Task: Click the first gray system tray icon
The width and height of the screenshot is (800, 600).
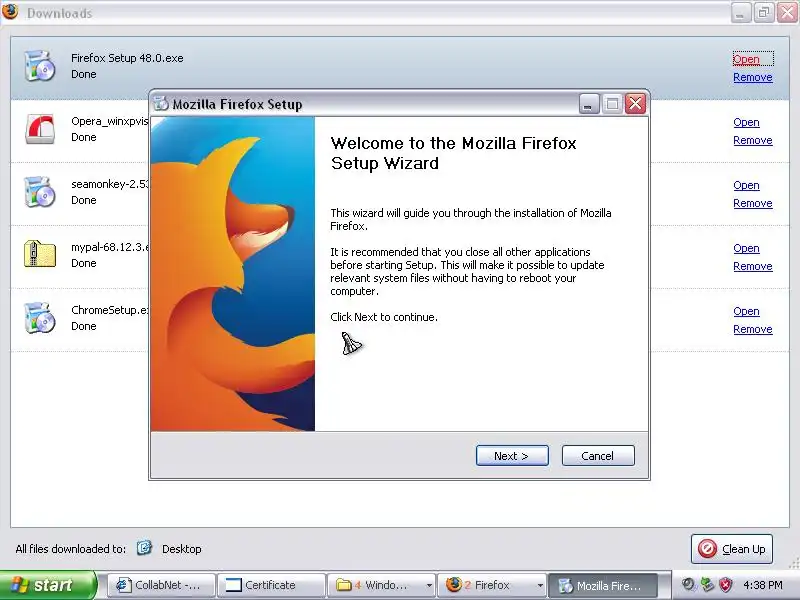Action: click(689, 585)
